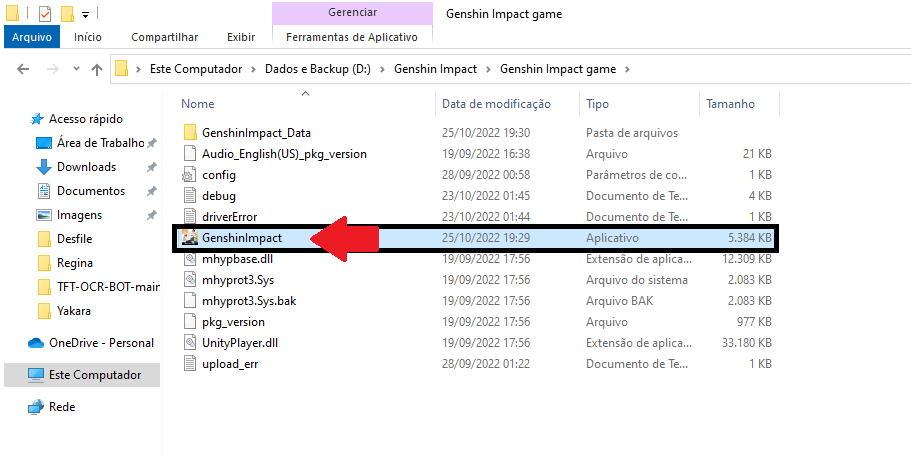Screen dimensions: 911x458
Task: Click the New Folder quick access toolbar icon
Action: [x=67, y=13]
